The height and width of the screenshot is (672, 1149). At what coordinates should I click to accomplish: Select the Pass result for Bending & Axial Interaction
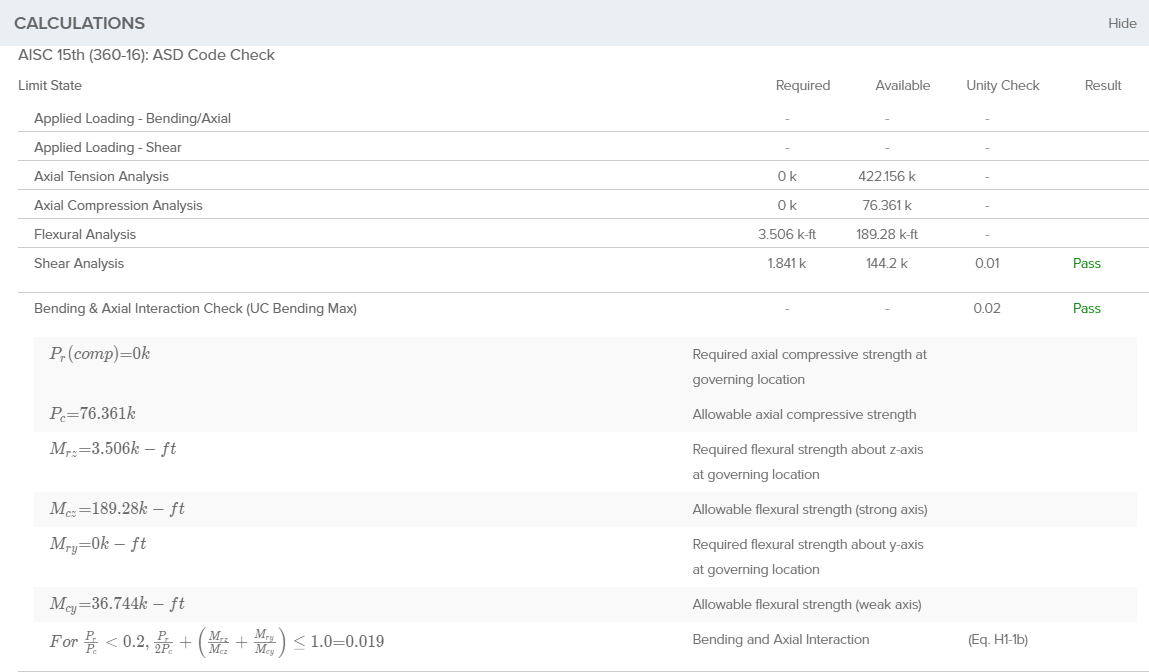pyautogui.click(x=1086, y=308)
